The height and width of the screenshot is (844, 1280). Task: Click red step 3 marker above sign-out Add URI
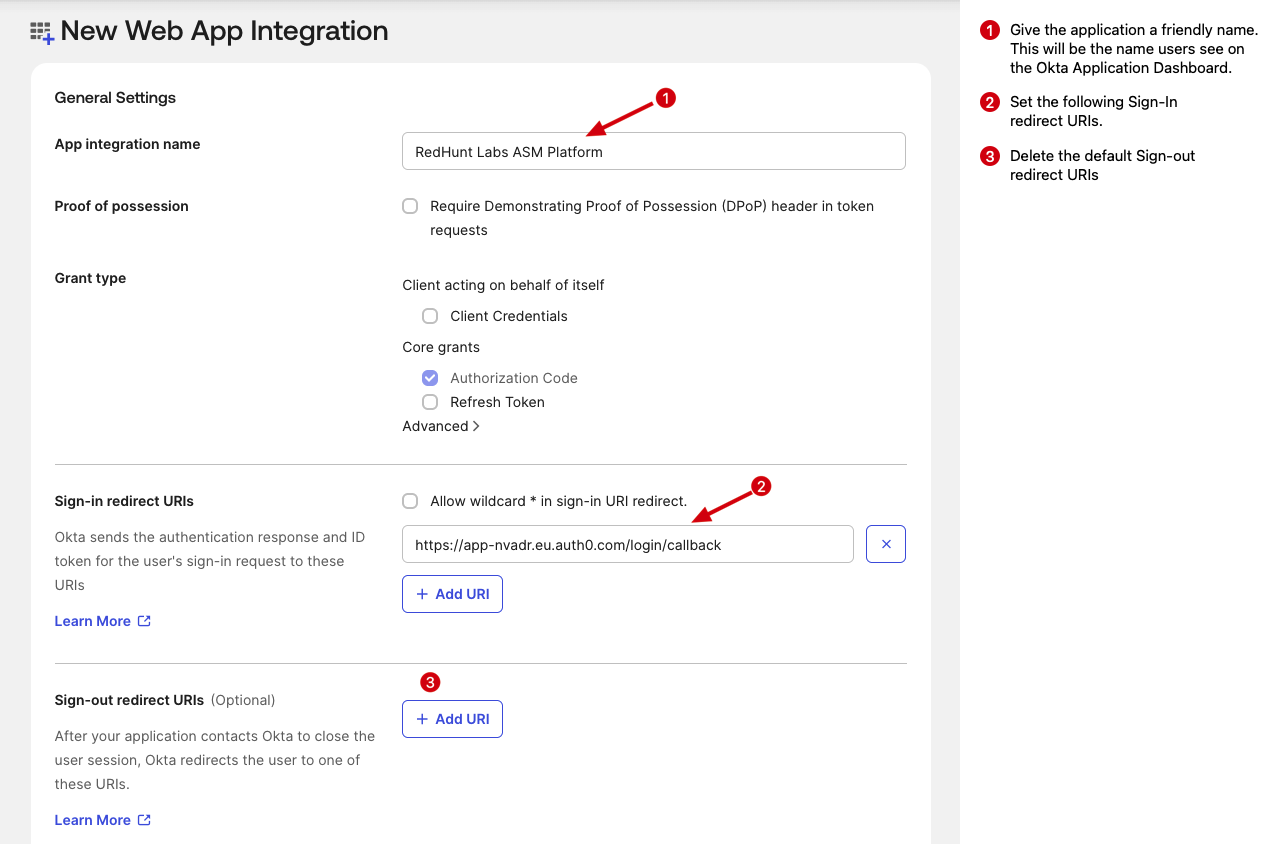(430, 683)
